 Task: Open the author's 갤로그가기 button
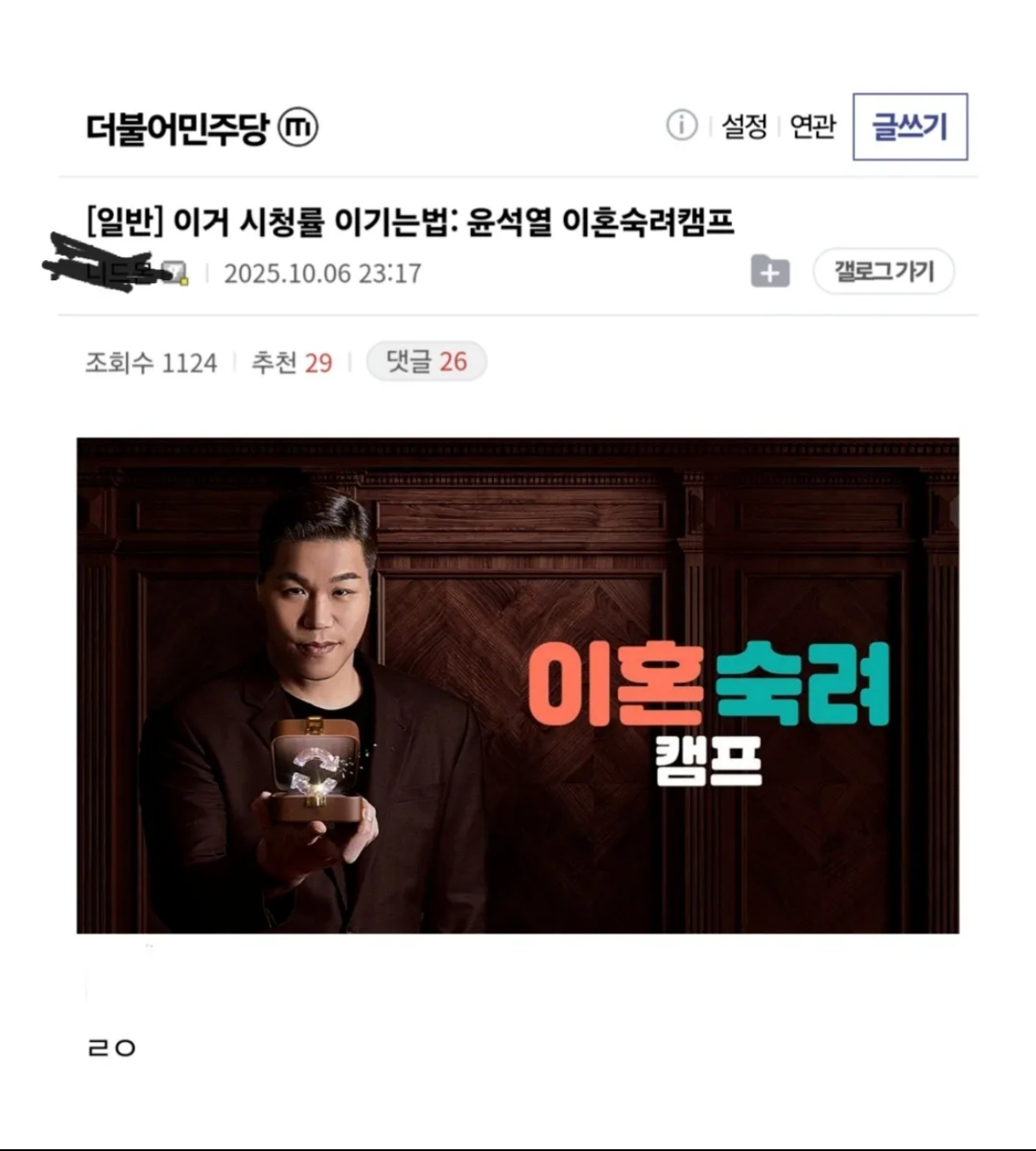click(x=883, y=271)
